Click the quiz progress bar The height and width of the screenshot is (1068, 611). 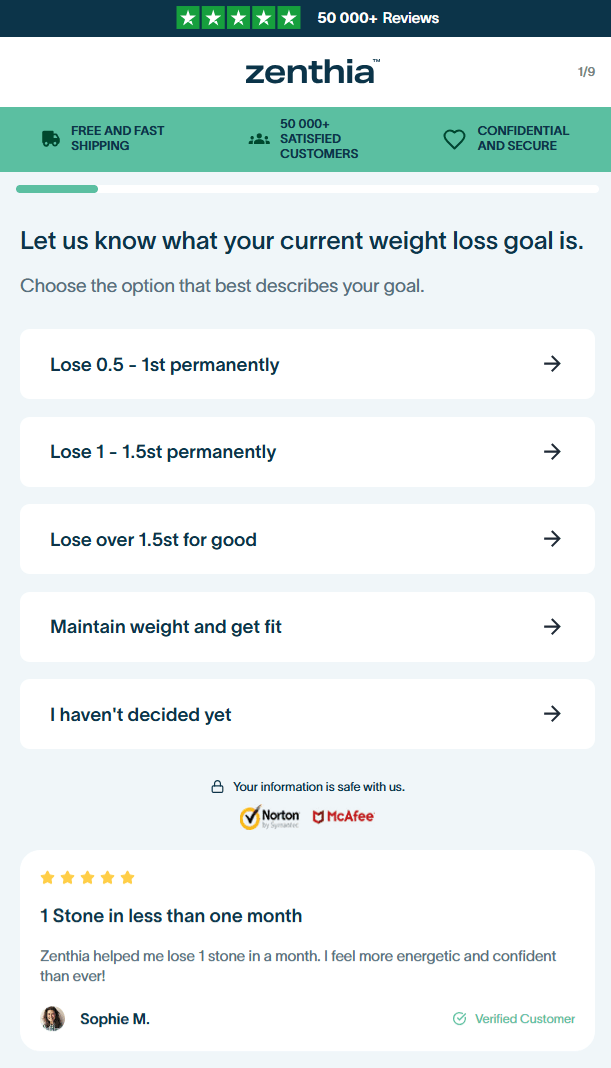[307, 189]
